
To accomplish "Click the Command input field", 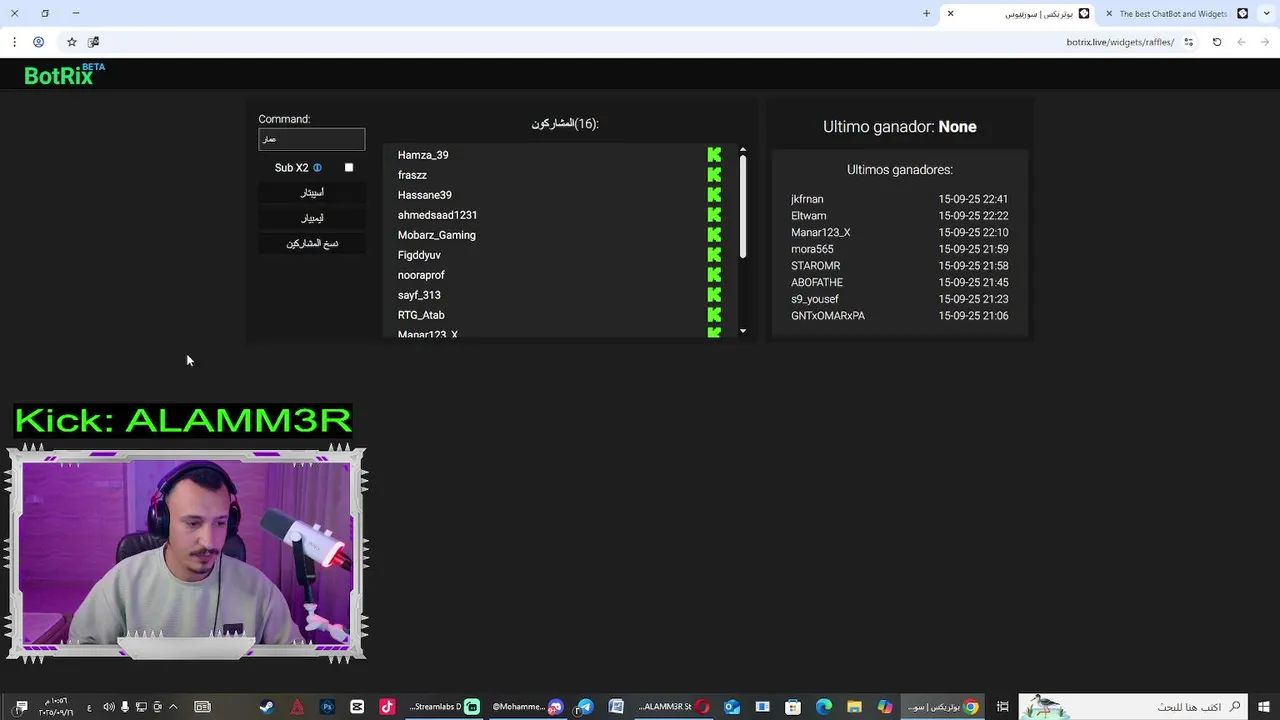I will pyautogui.click(x=312, y=139).
